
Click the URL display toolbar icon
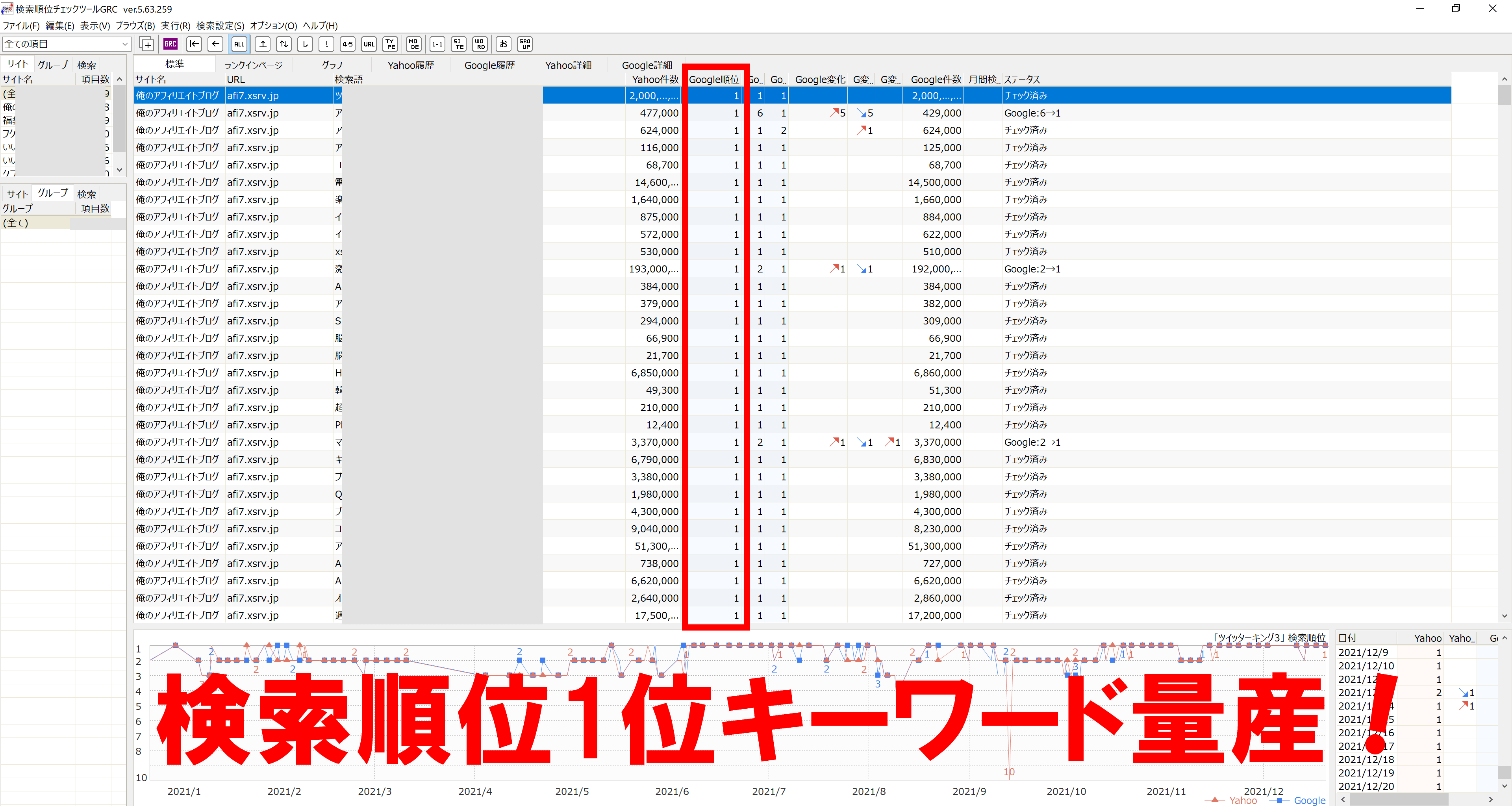tap(369, 44)
